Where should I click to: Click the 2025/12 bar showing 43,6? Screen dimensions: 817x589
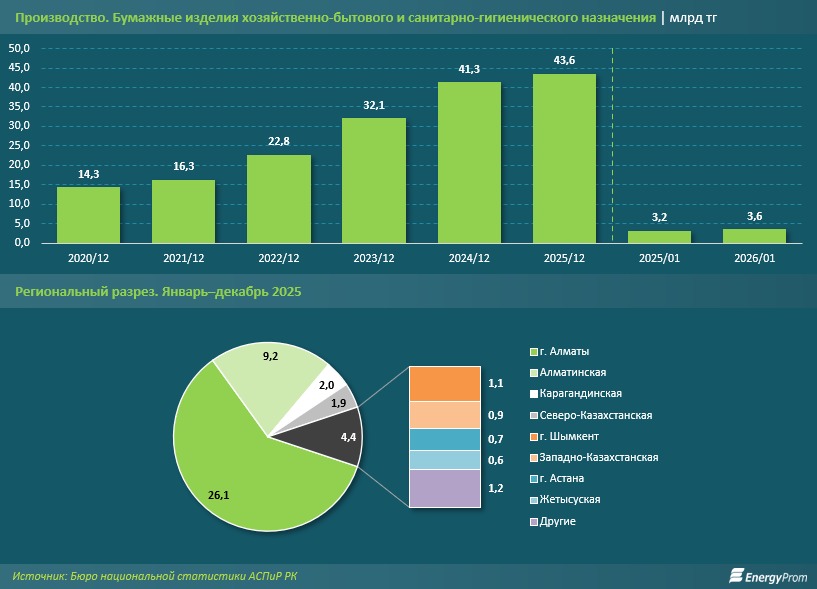tap(564, 158)
